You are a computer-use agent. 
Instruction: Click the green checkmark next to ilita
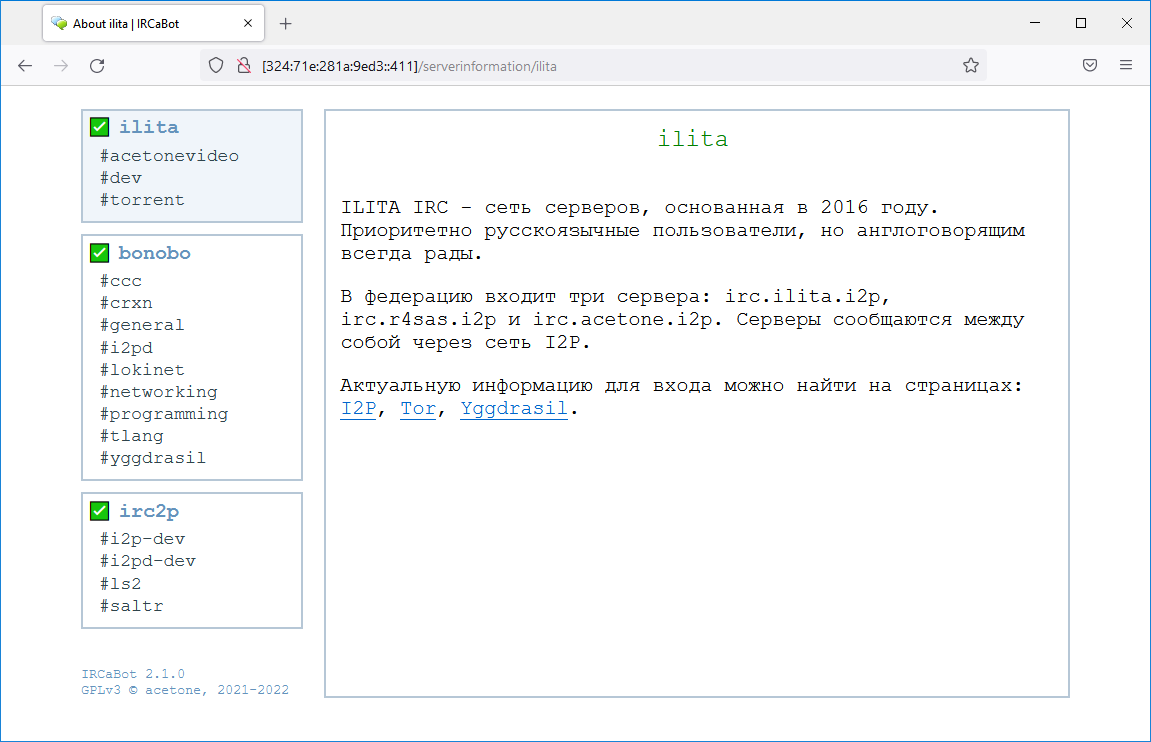[x=100, y=127]
